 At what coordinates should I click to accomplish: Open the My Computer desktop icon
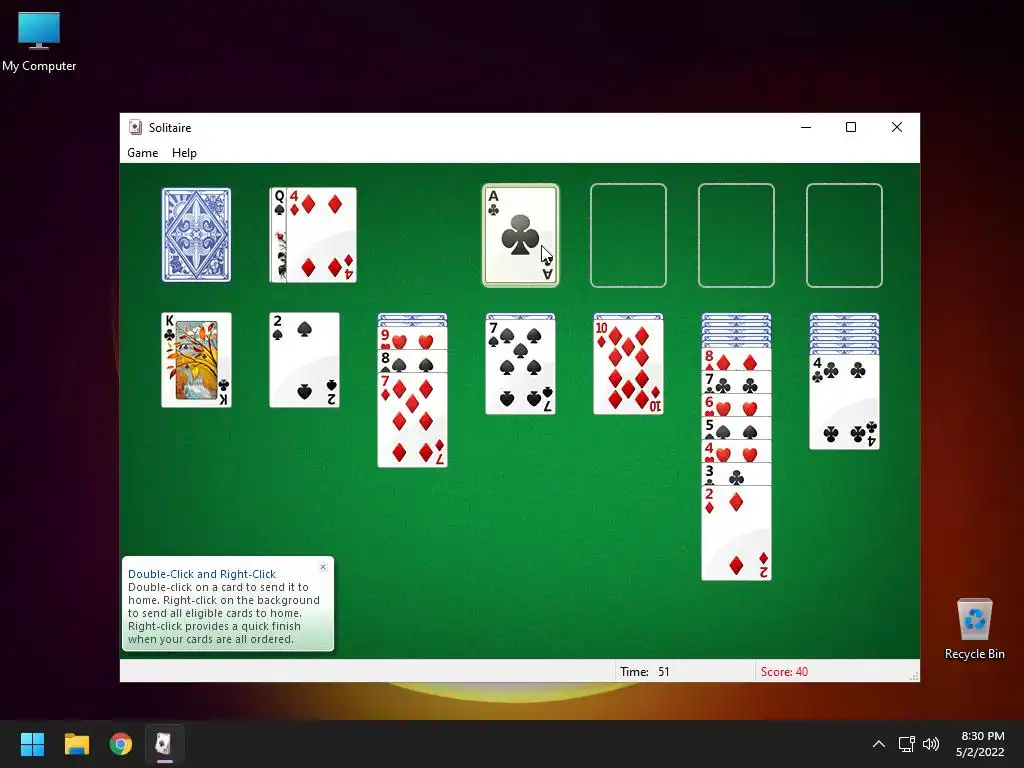[39, 41]
